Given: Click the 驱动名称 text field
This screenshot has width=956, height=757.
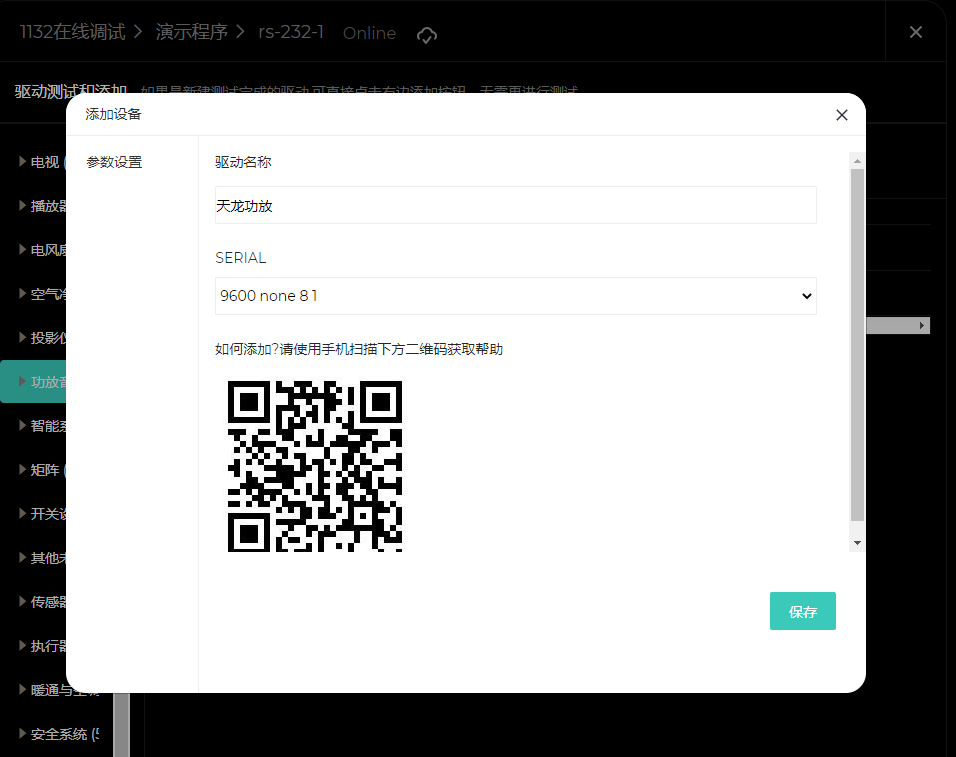Looking at the screenshot, I should (x=515, y=205).
